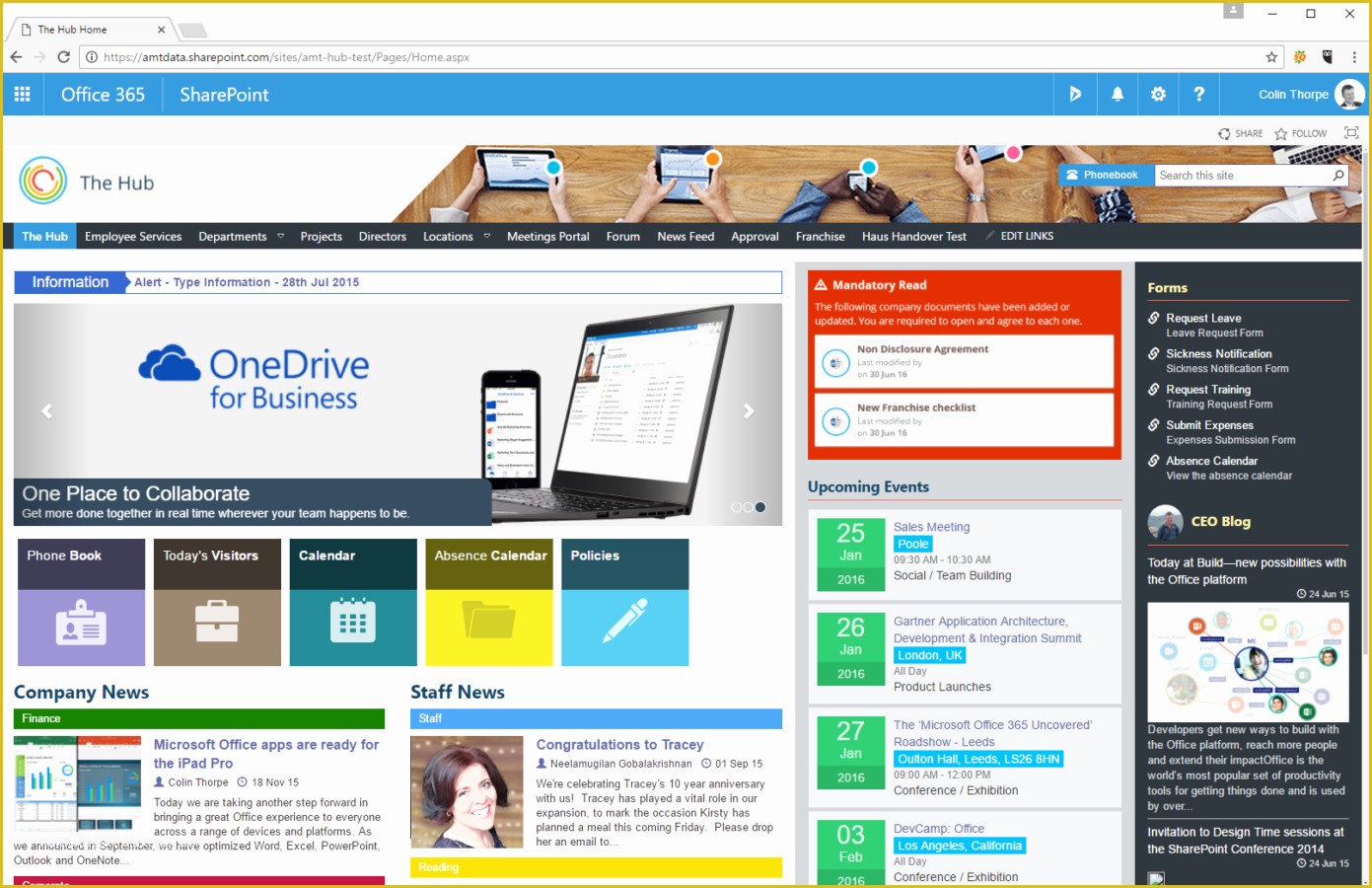This screenshot has width=1372, height=888.
Task: Open Directors menu item
Action: coord(383,237)
